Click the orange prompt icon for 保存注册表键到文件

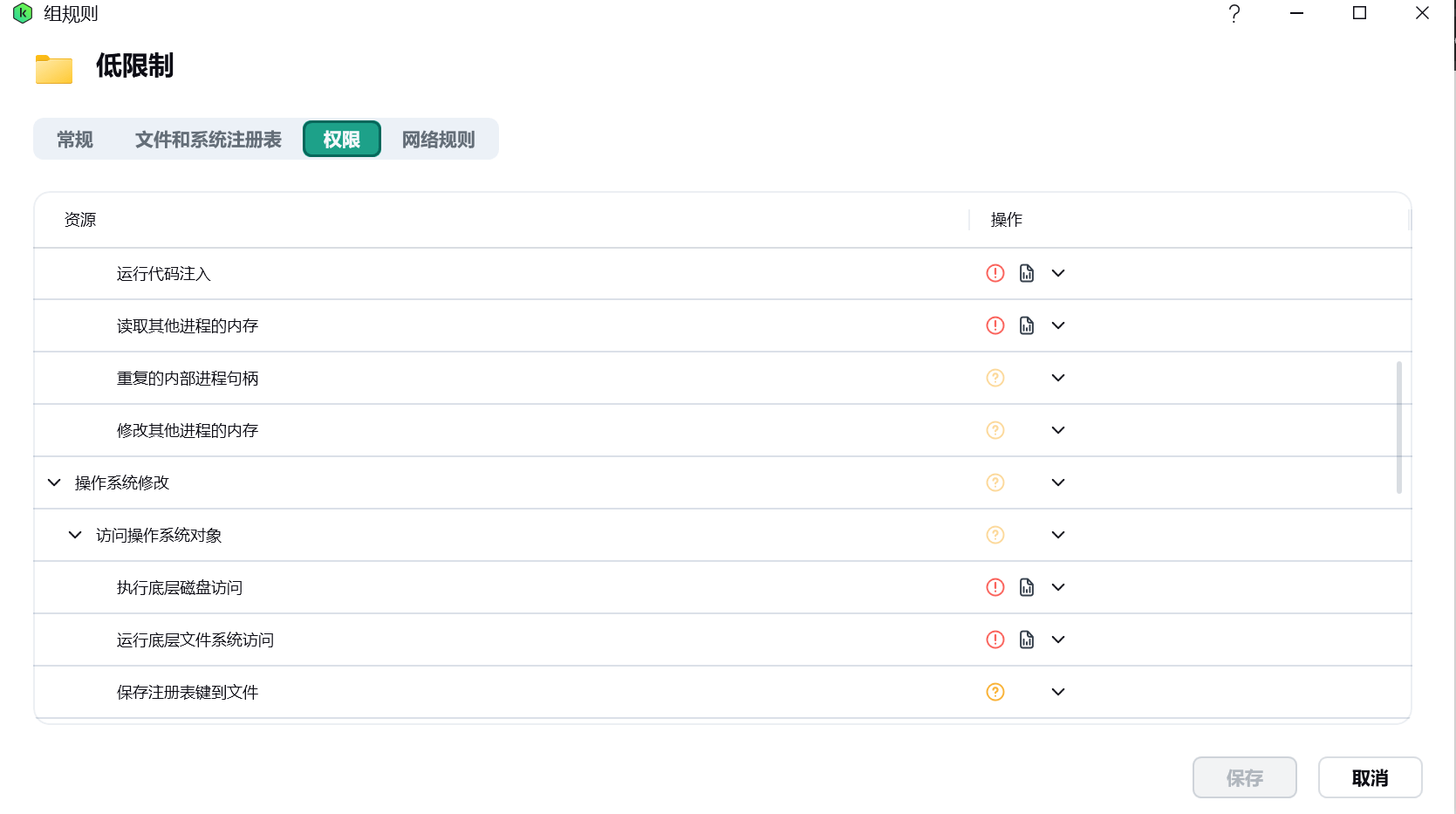(995, 692)
